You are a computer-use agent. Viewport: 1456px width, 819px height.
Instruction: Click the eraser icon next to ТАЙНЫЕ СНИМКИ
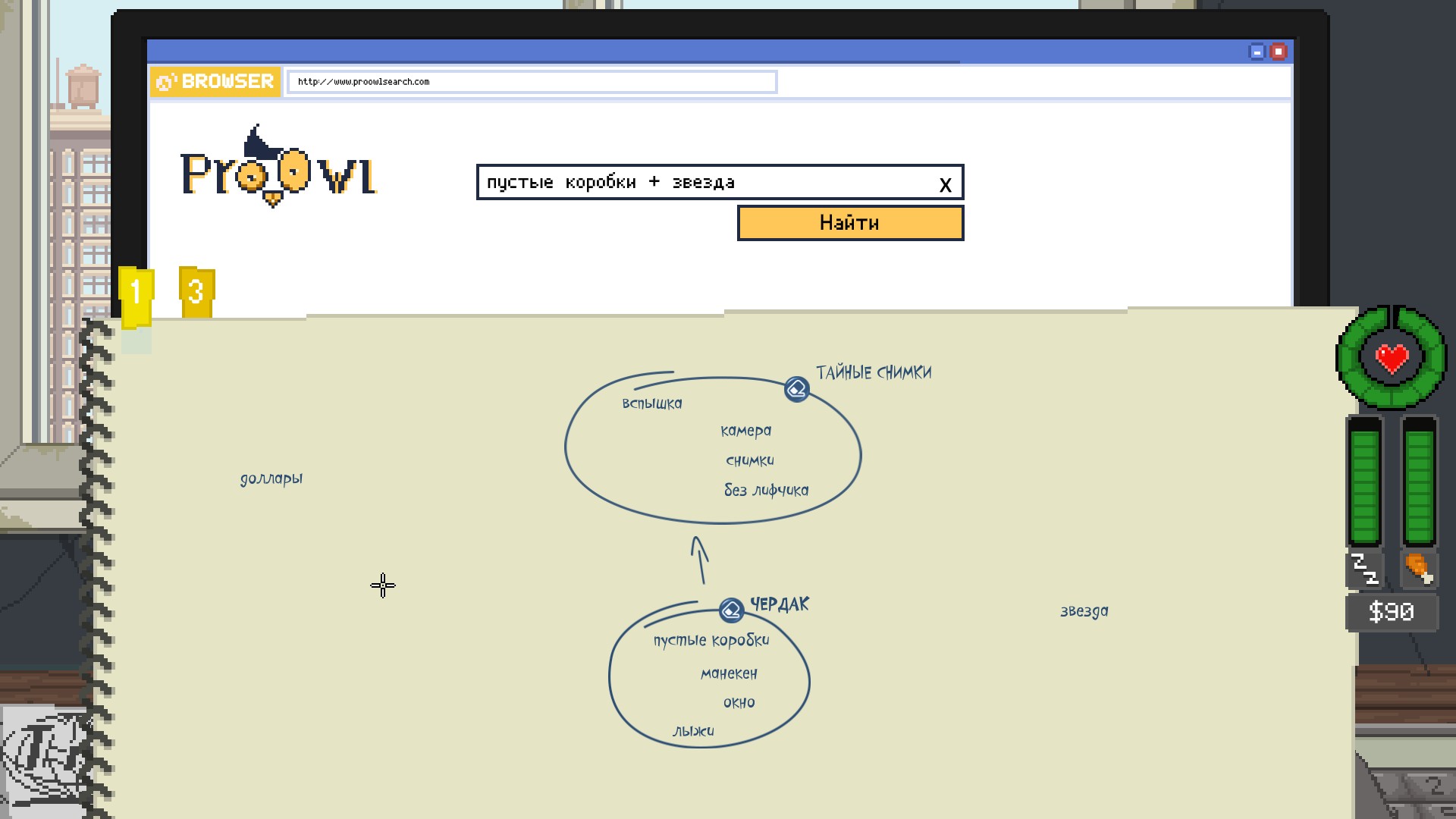(796, 389)
